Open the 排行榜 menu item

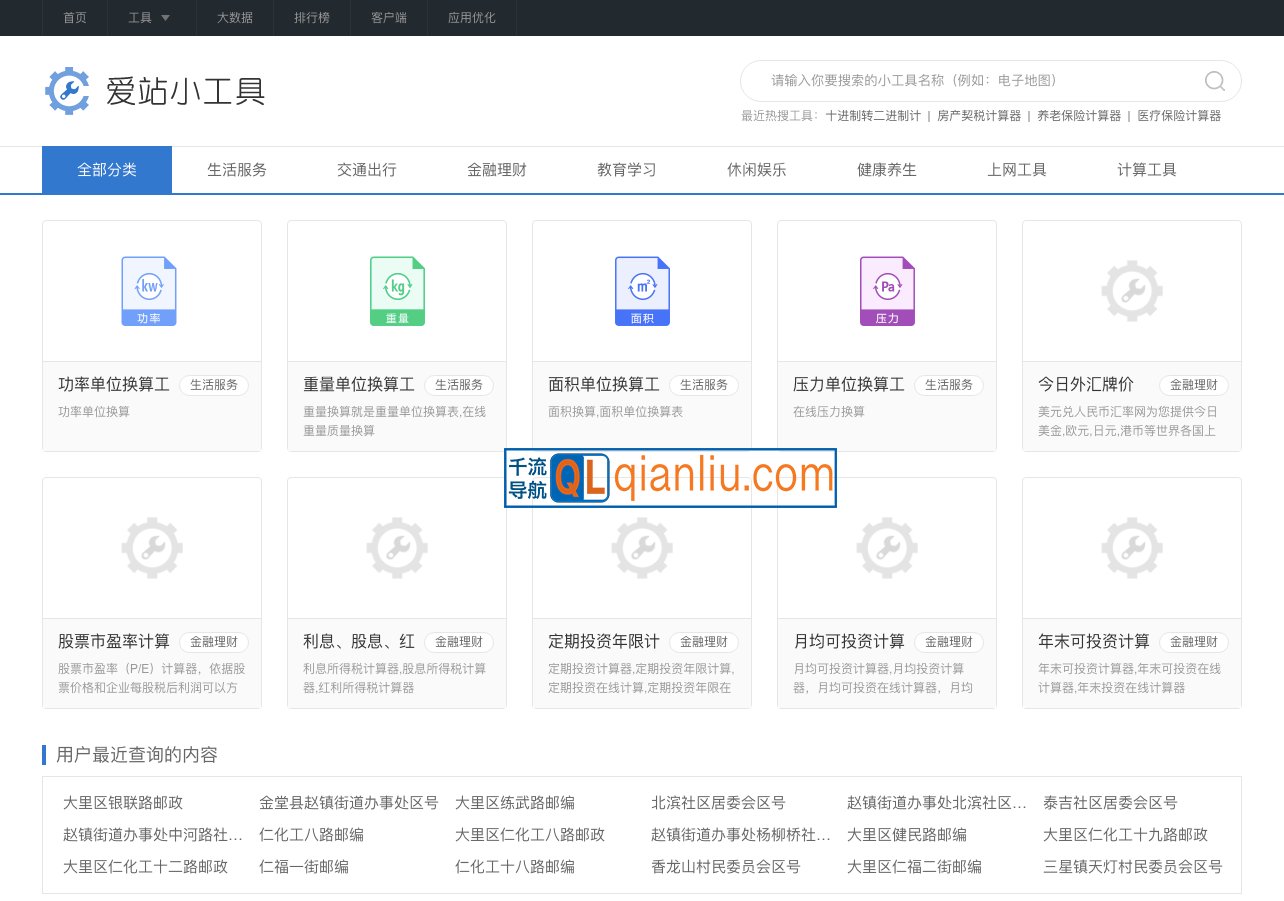coord(311,18)
